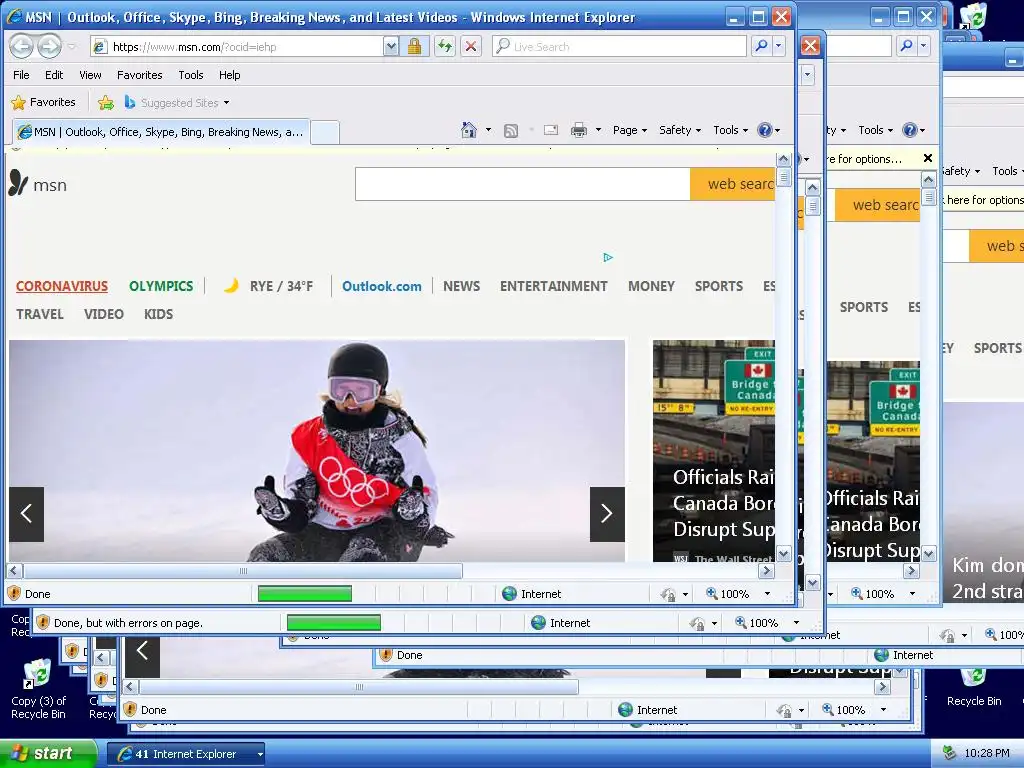The height and width of the screenshot is (768, 1024).
Task: Open the Tools menu in the menu bar
Action: click(x=191, y=75)
